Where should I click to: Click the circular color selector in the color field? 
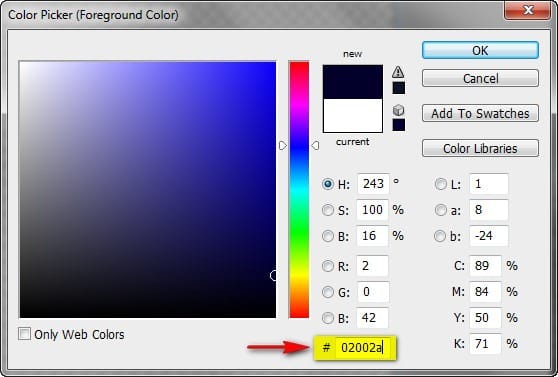click(274, 275)
